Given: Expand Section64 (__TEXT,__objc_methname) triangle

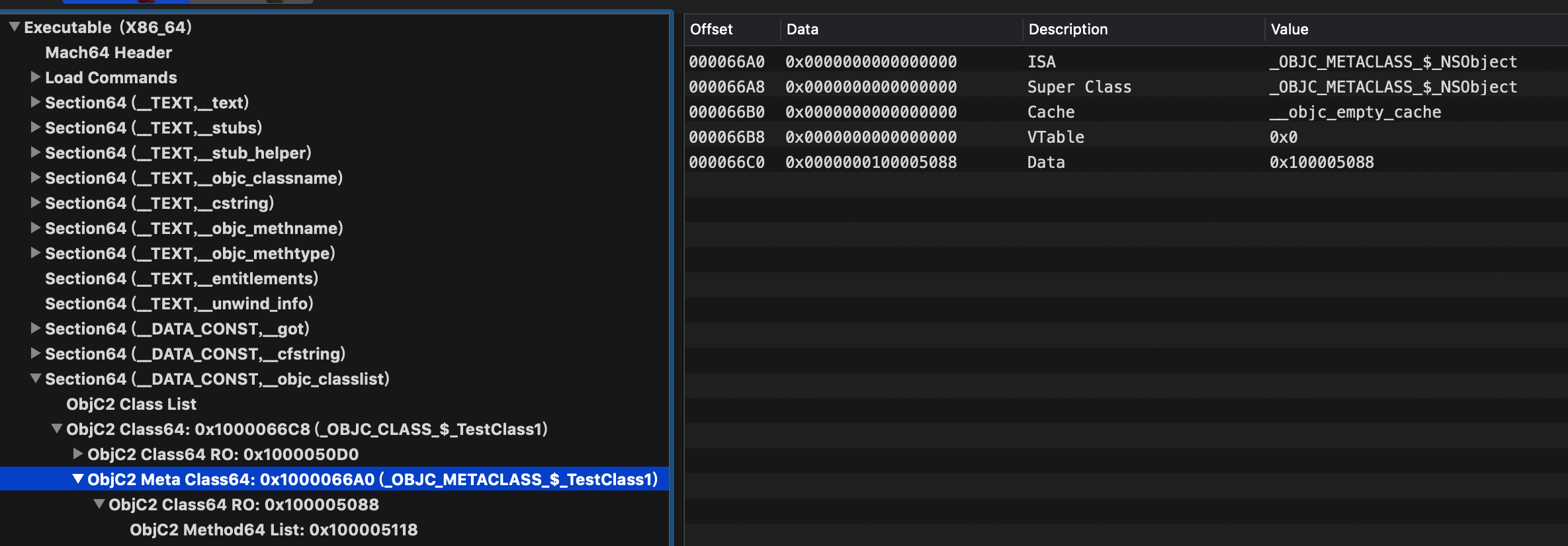Looking at the screenshot, I should tap(36, 228).
